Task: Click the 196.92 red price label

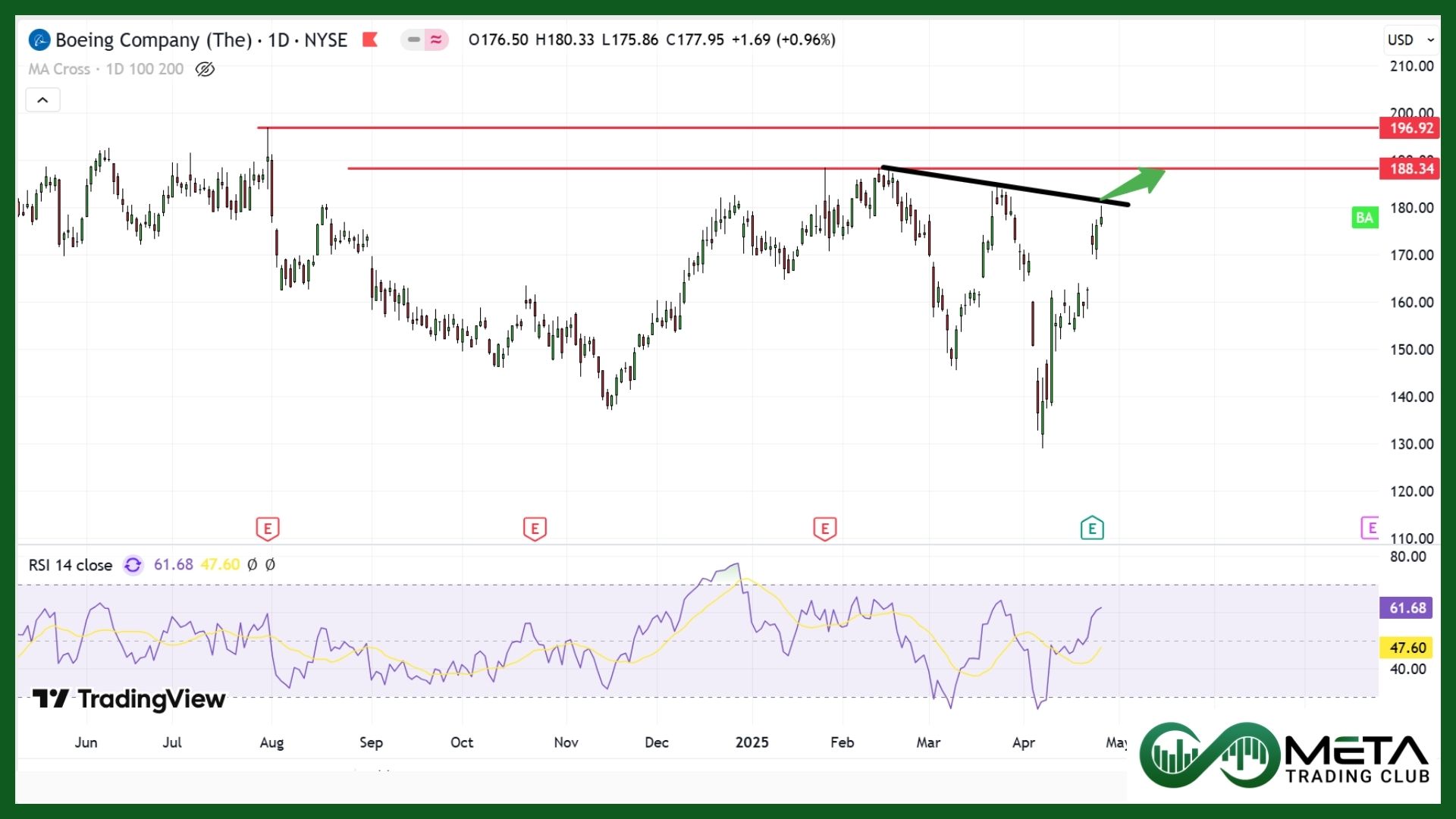Action: (1409, 128)
